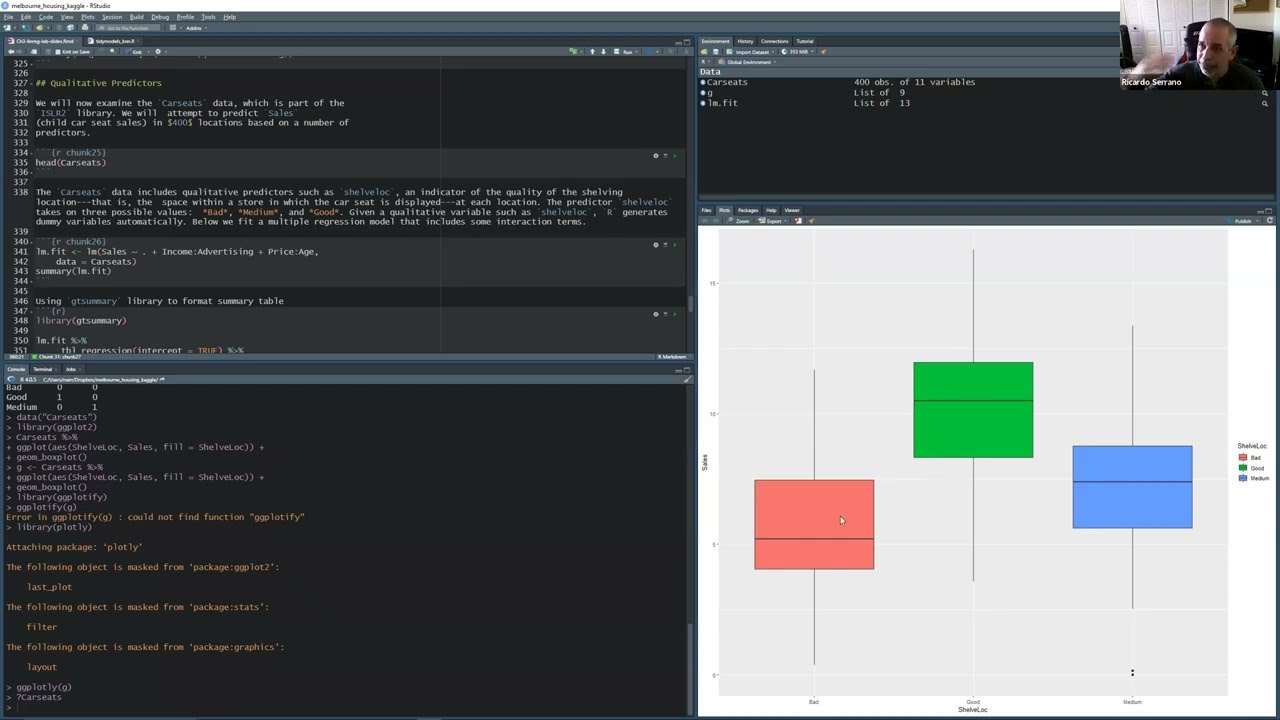Open the Build menu
This screenshot has width=1280, height=720.
(136, 17)
